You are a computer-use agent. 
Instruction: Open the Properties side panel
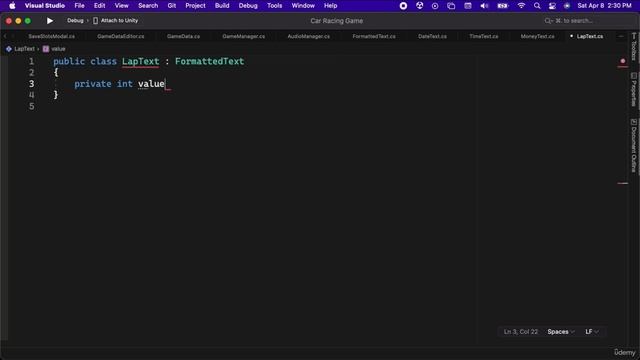(x=633, y=90)
